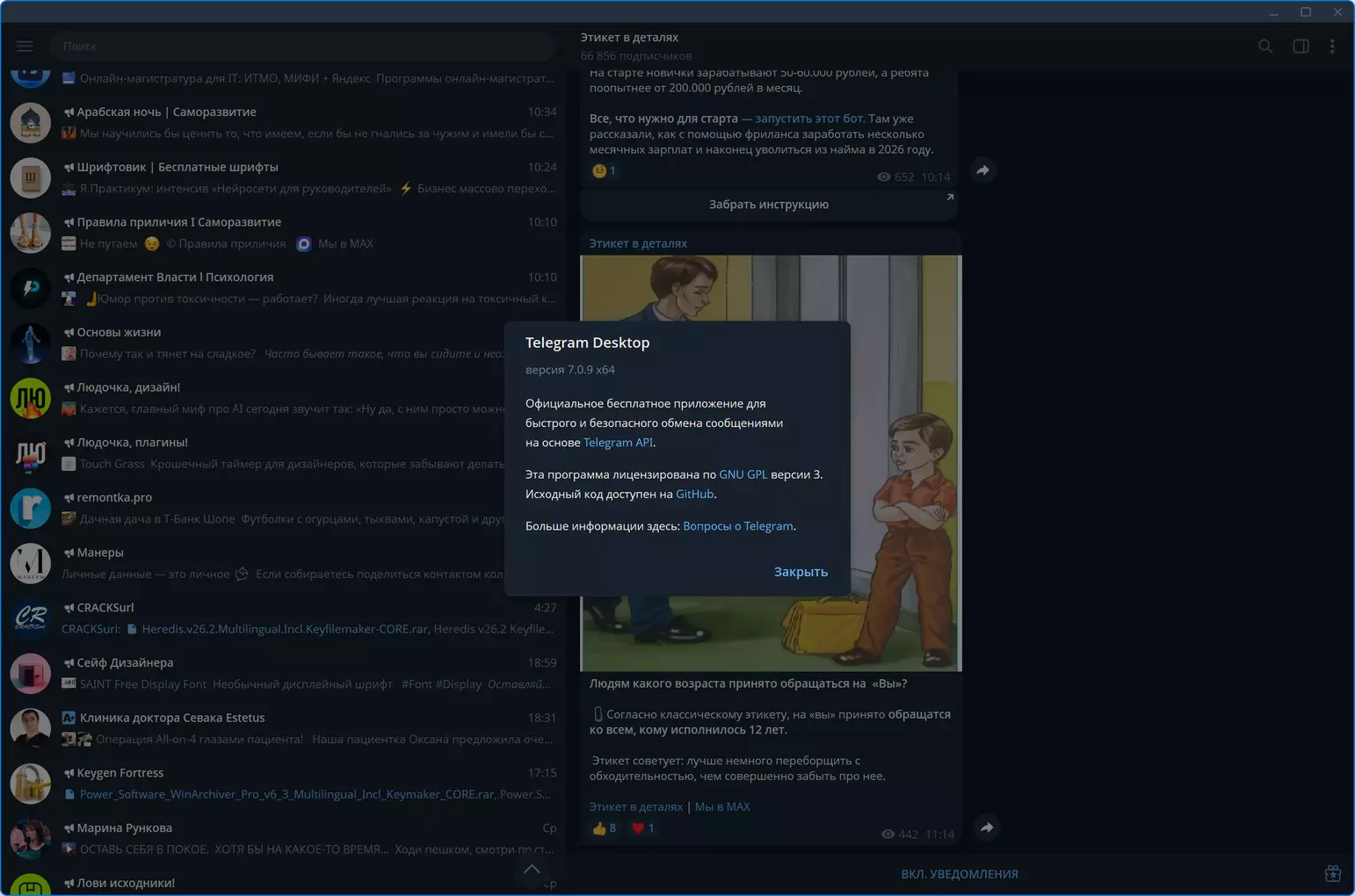The width and height of the screenshot is (1355, 896).
Task: Open the remontka.pro chat
Action: point(283,508)
